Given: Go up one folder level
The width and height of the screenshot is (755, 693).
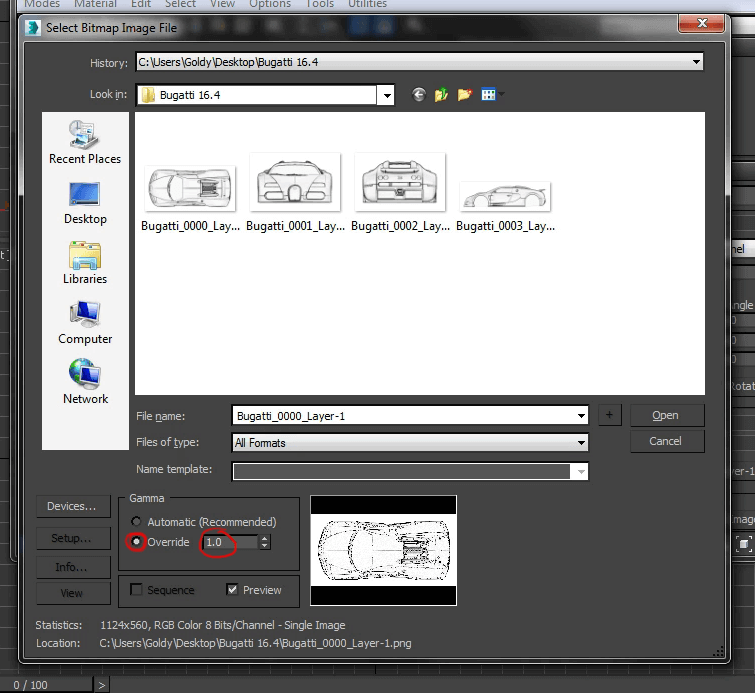Looking at the screenshot, I should [441, 95].
